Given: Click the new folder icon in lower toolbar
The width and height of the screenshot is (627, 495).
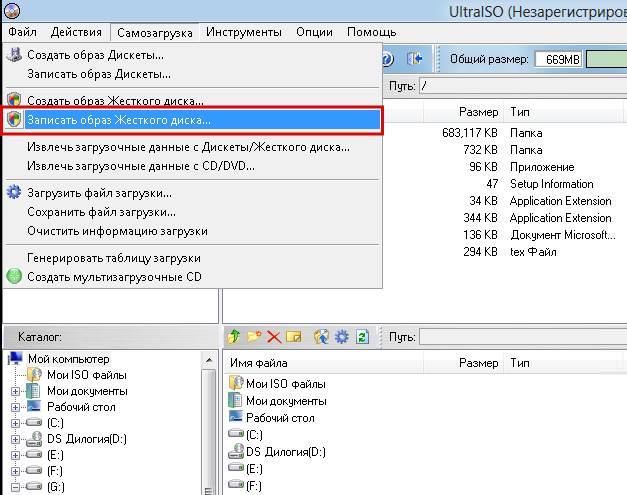Looking at the screenshot, I should click(x=254, y=337).
